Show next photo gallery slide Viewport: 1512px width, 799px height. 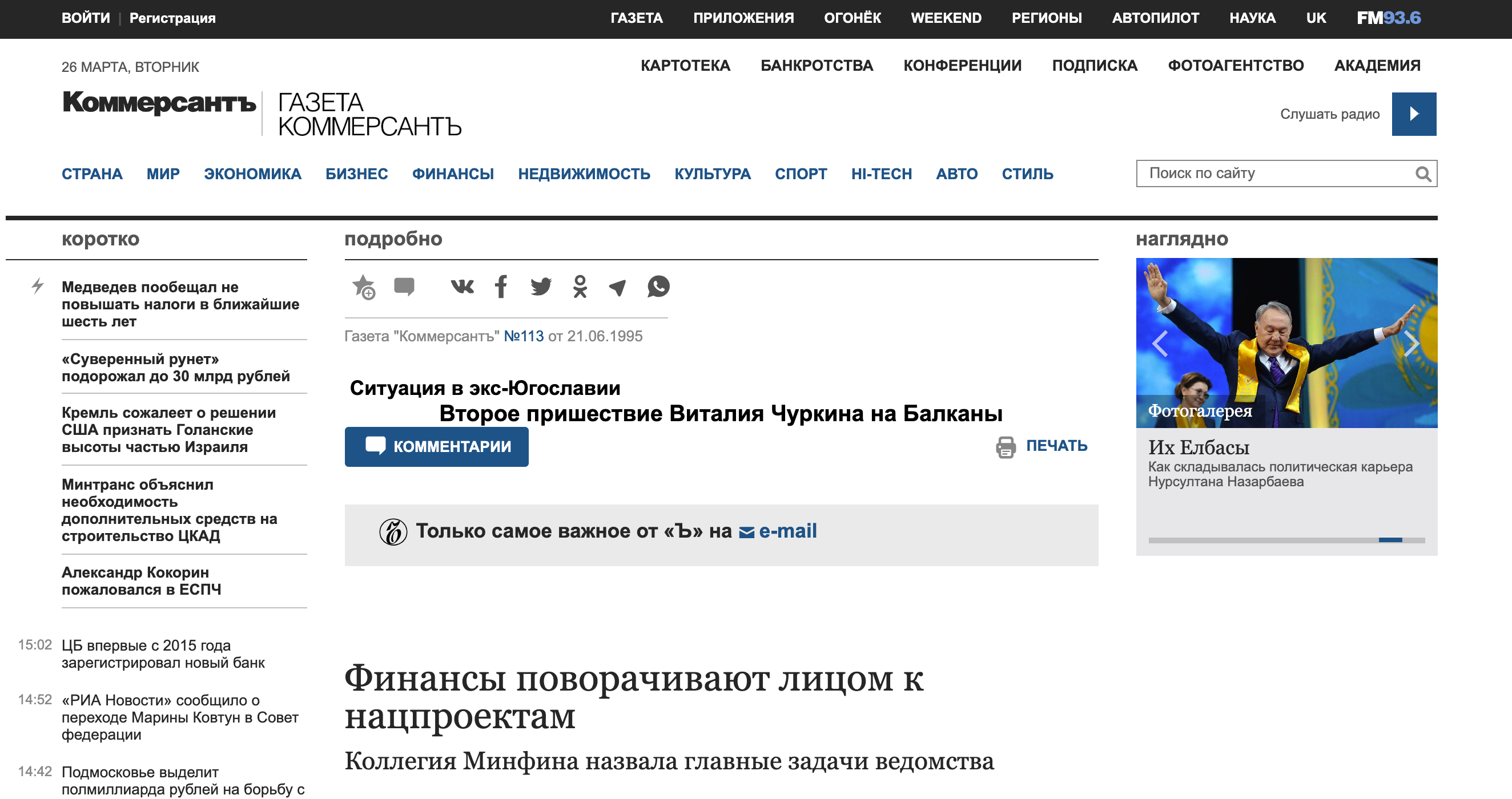coord(1410,343)
